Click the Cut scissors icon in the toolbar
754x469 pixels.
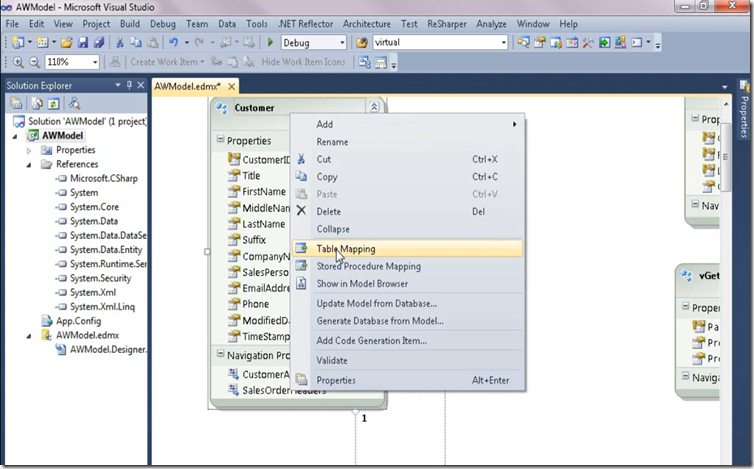click(120, 43)
